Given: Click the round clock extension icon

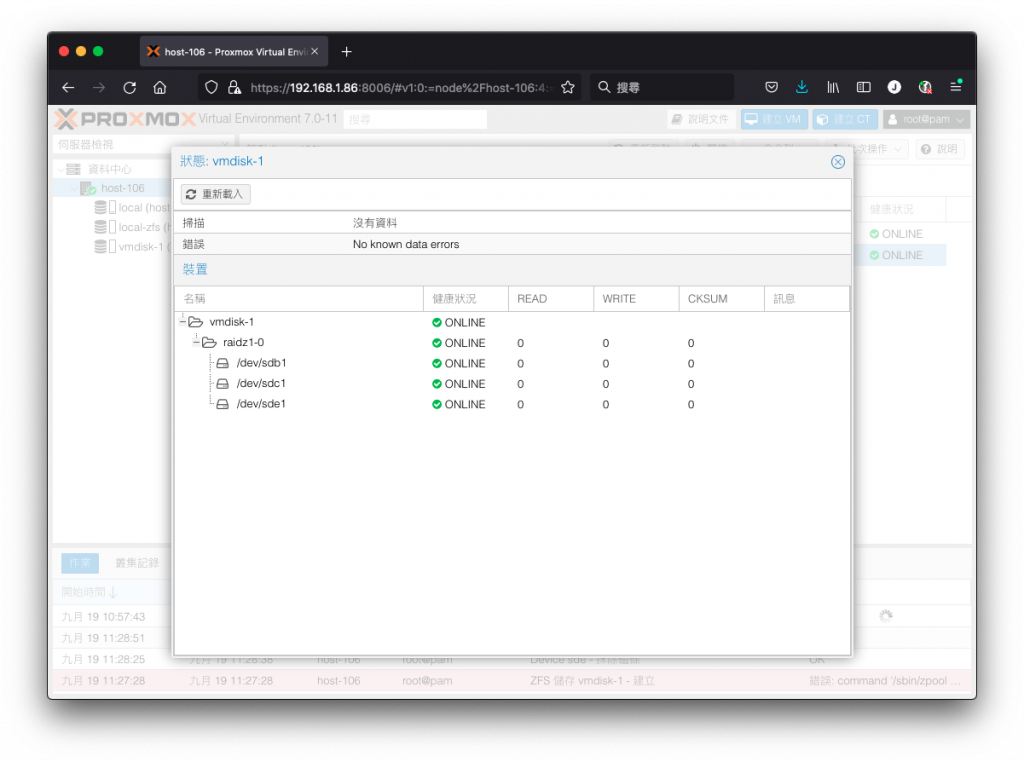Looking at the screenshot, I should [x=894, y=87].
